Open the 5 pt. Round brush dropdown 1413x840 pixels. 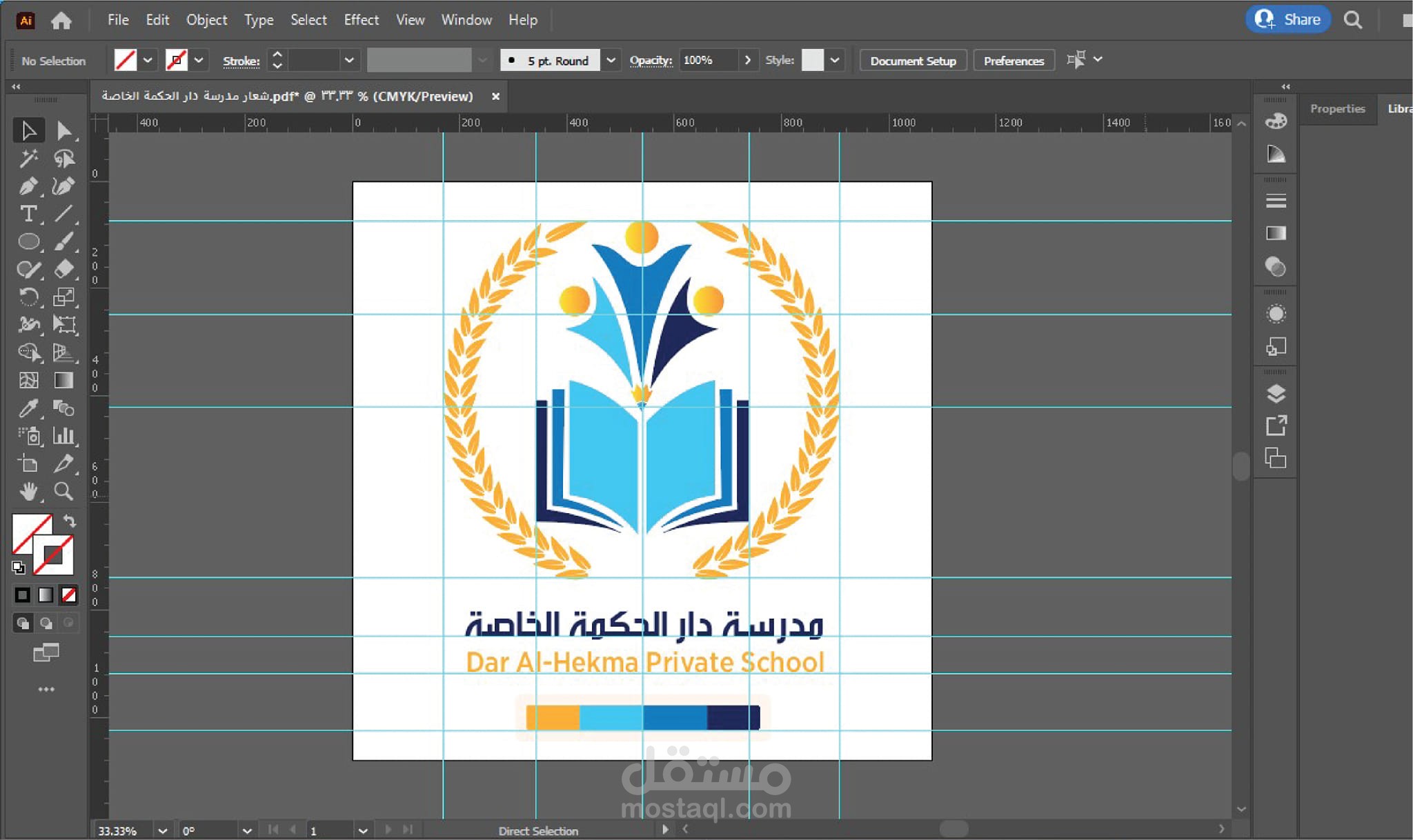pos(611,60)
